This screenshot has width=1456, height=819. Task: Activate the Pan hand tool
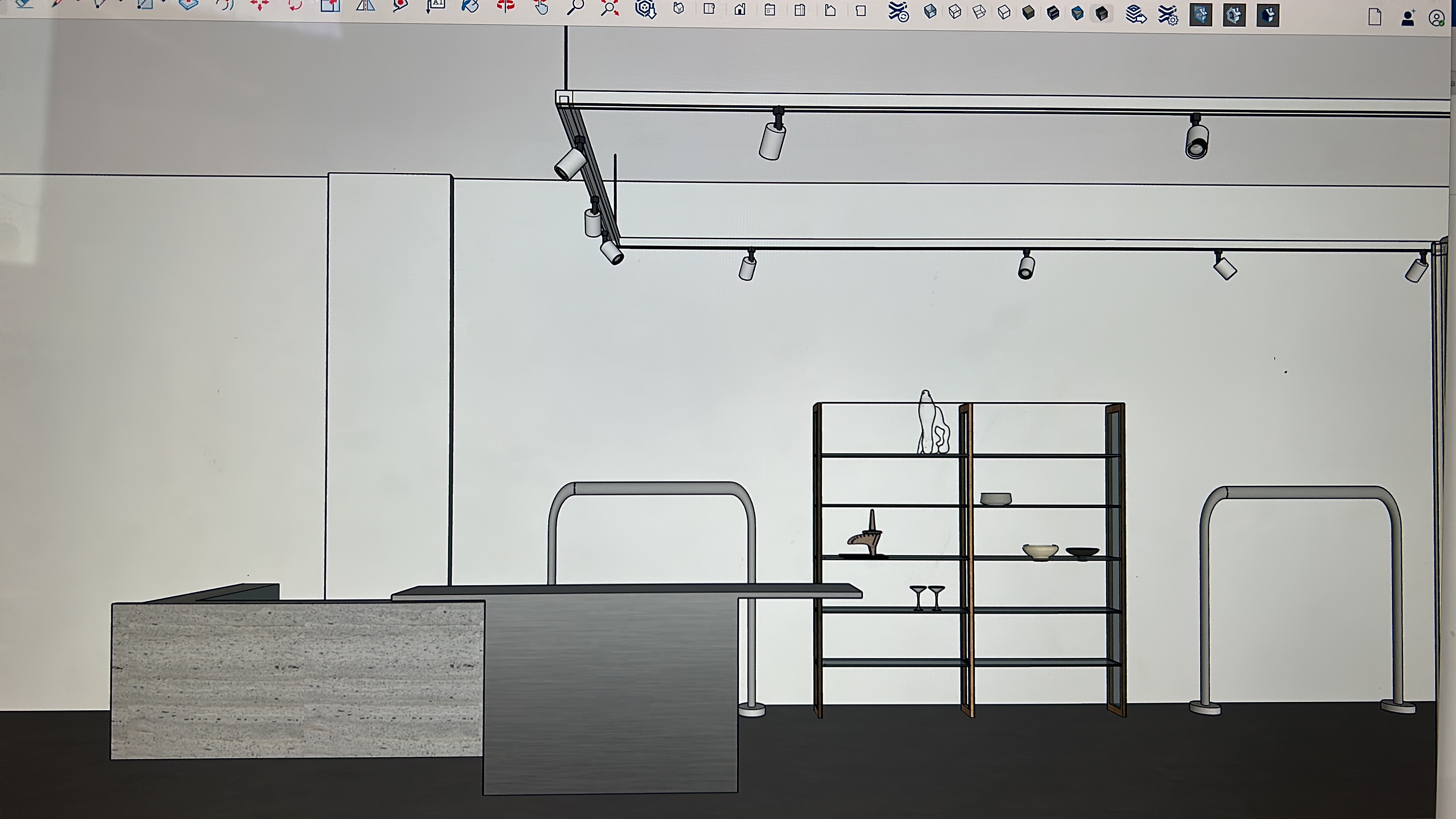541,7
